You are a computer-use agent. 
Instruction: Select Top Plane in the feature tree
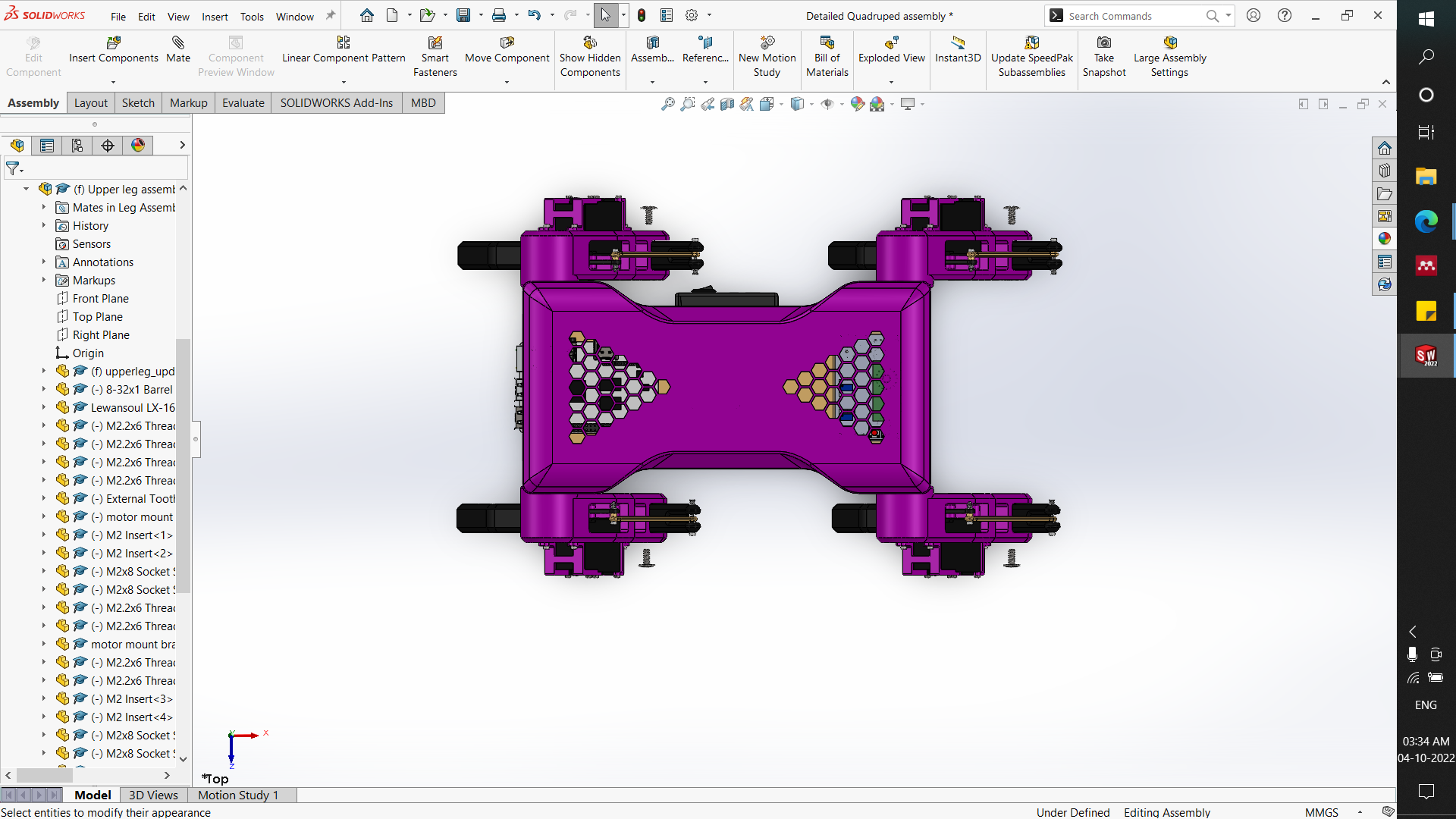tap(99, 316)
